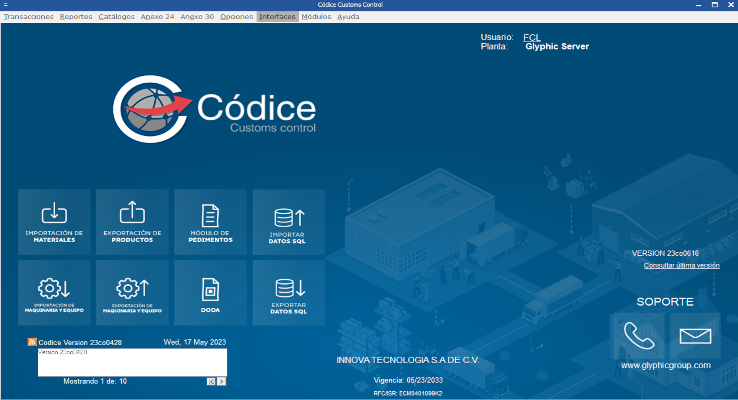The height and width of the screenshot is (400, 738).
Task: Open the Exportación de Productos tile
Action: coord(132,222)
